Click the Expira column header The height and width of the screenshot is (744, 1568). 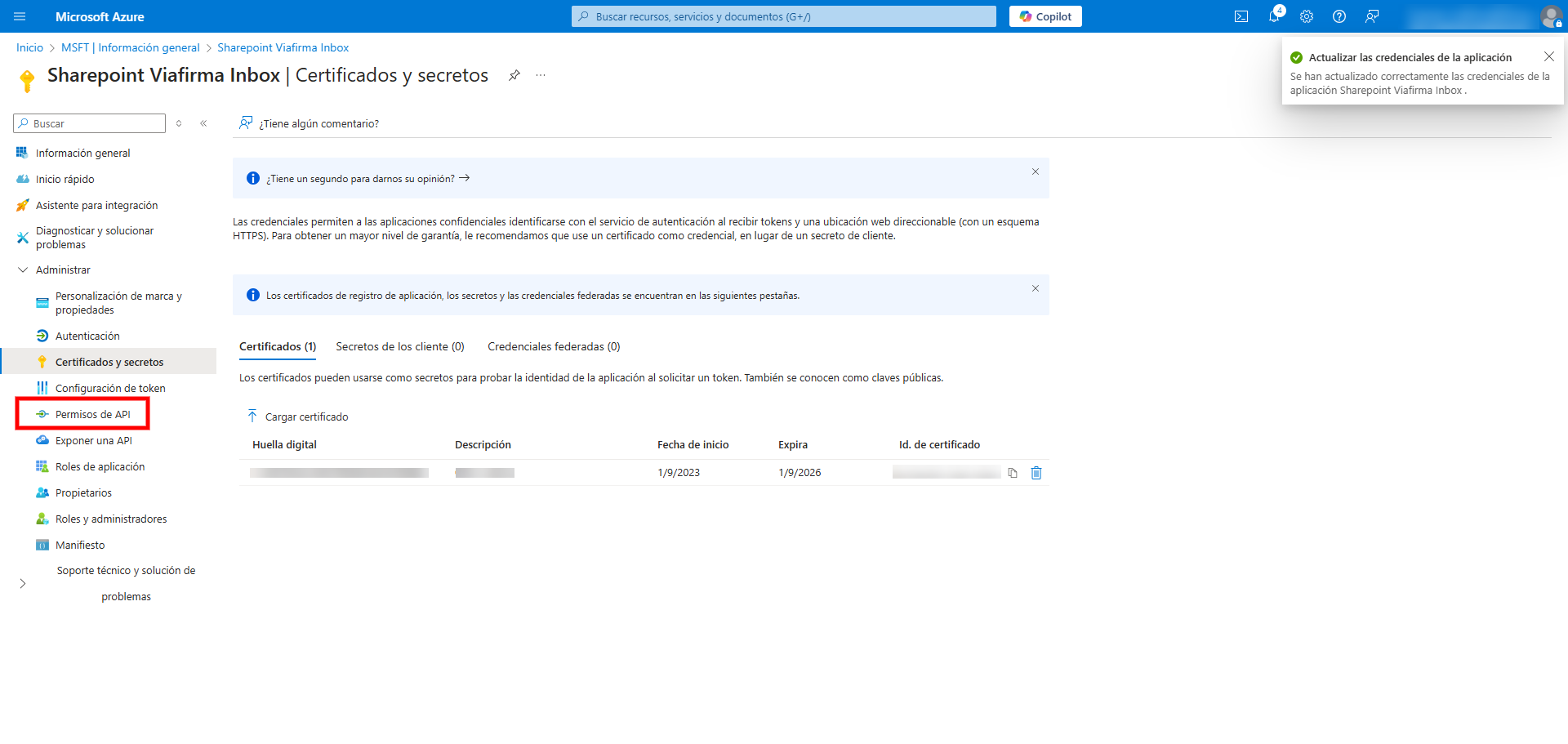(x=792, y=444)
